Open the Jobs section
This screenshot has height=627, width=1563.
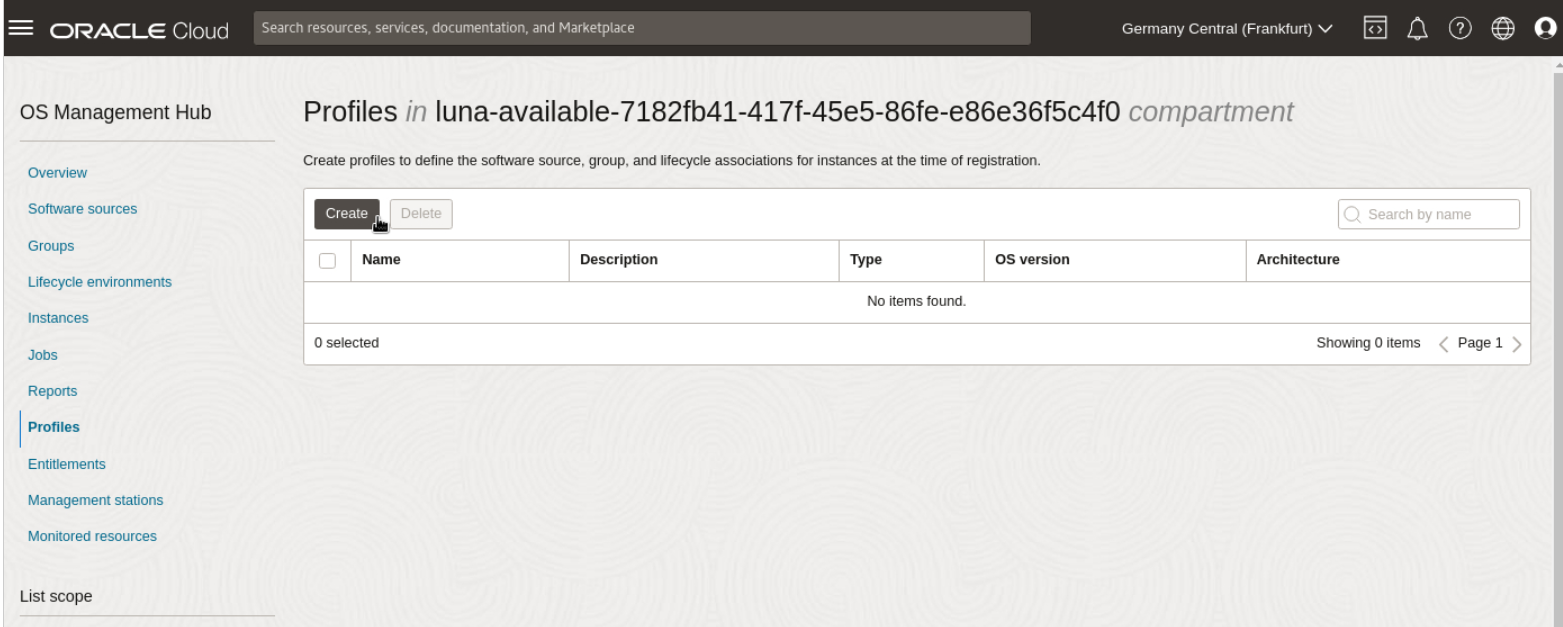point(42,354)
